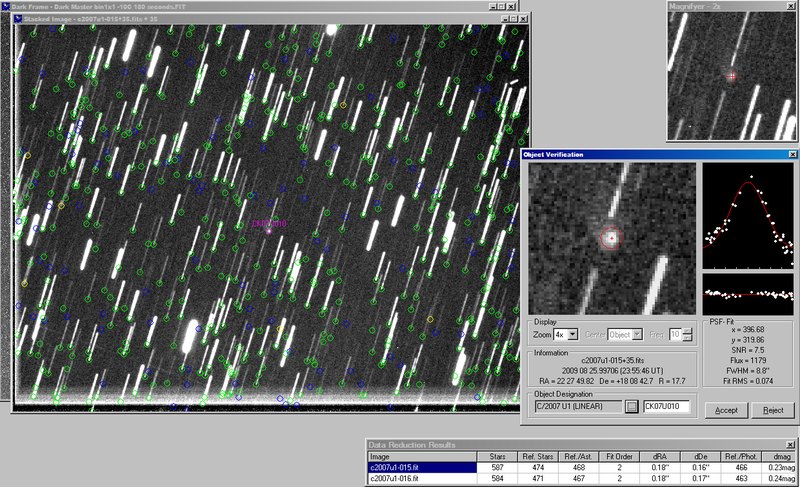Screen dimensions: 800x487
Task: Click the Stars value 584
Action: point(497,478)
